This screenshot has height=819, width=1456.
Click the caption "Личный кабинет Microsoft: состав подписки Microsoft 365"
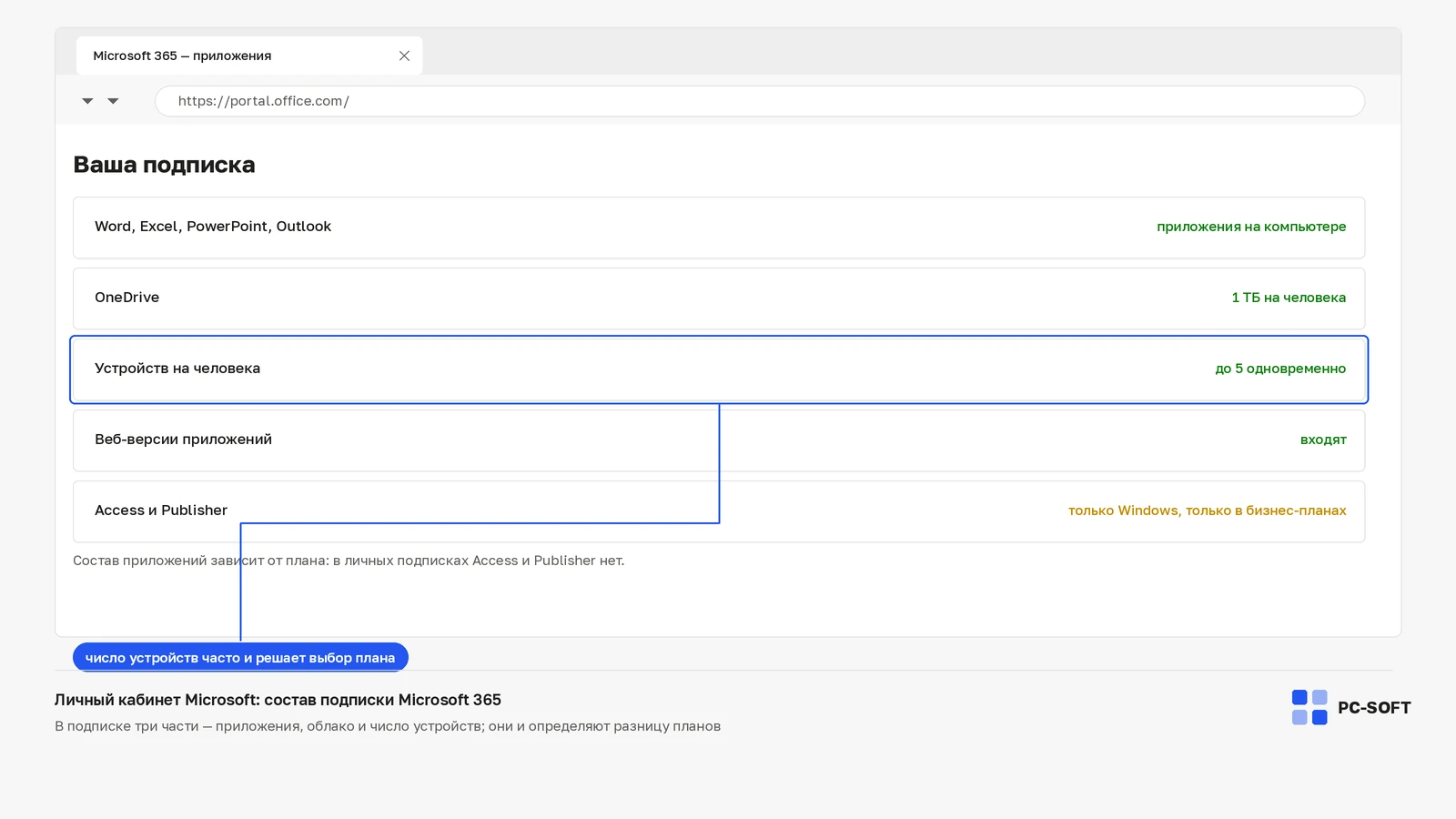278,700
